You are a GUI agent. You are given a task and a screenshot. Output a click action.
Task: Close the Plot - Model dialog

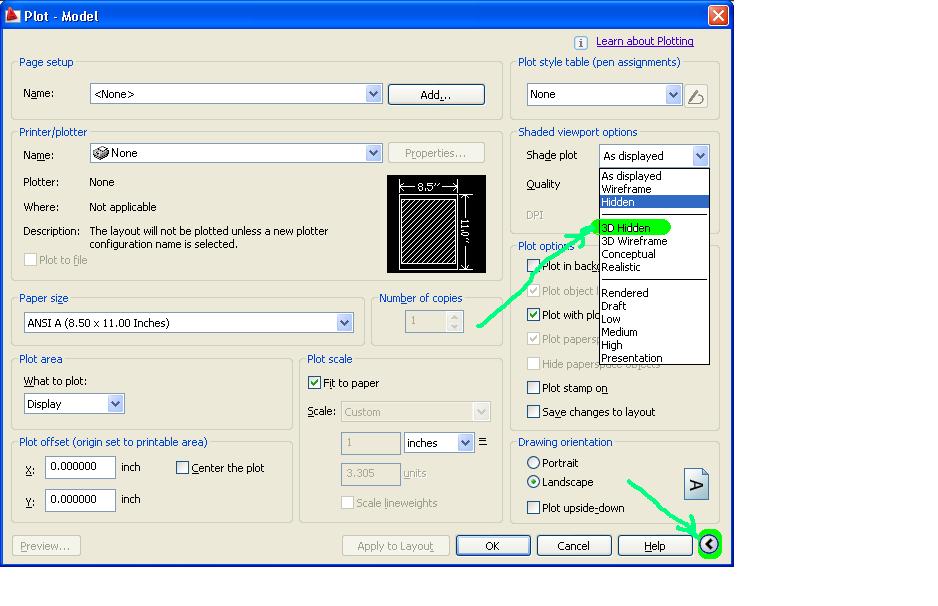tap(718, 15)
